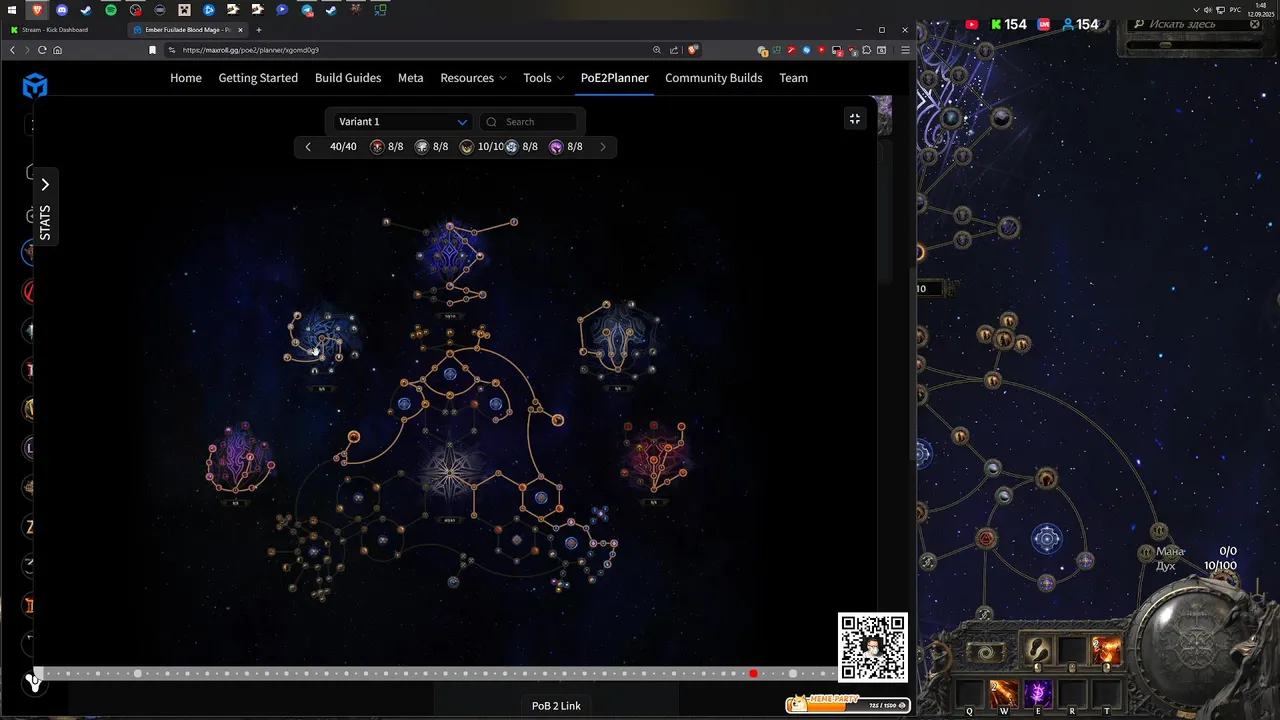This screenshot has height=720, width=1280.
Task: Click the PoB 2 Link button
Action: coord(556,706)
